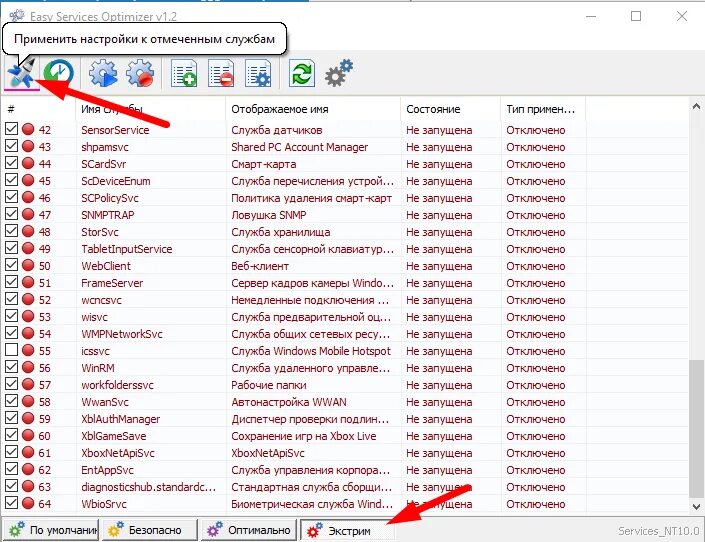This screenshot has height=542, width=705.
Task: Select the TabletInputService row name
Action: 127,249
